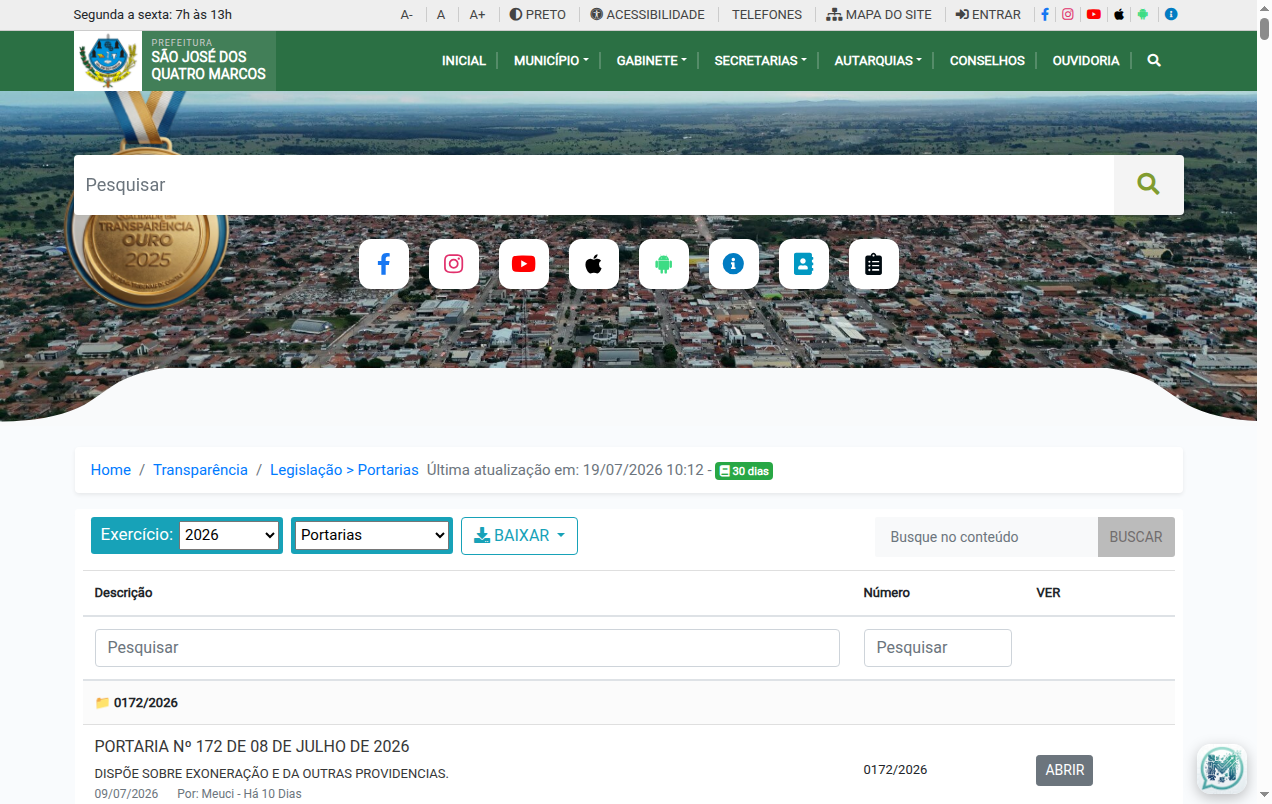1272x804 pixels.
Task: Open Android app icon in top utility bar
Action: 1143,15
